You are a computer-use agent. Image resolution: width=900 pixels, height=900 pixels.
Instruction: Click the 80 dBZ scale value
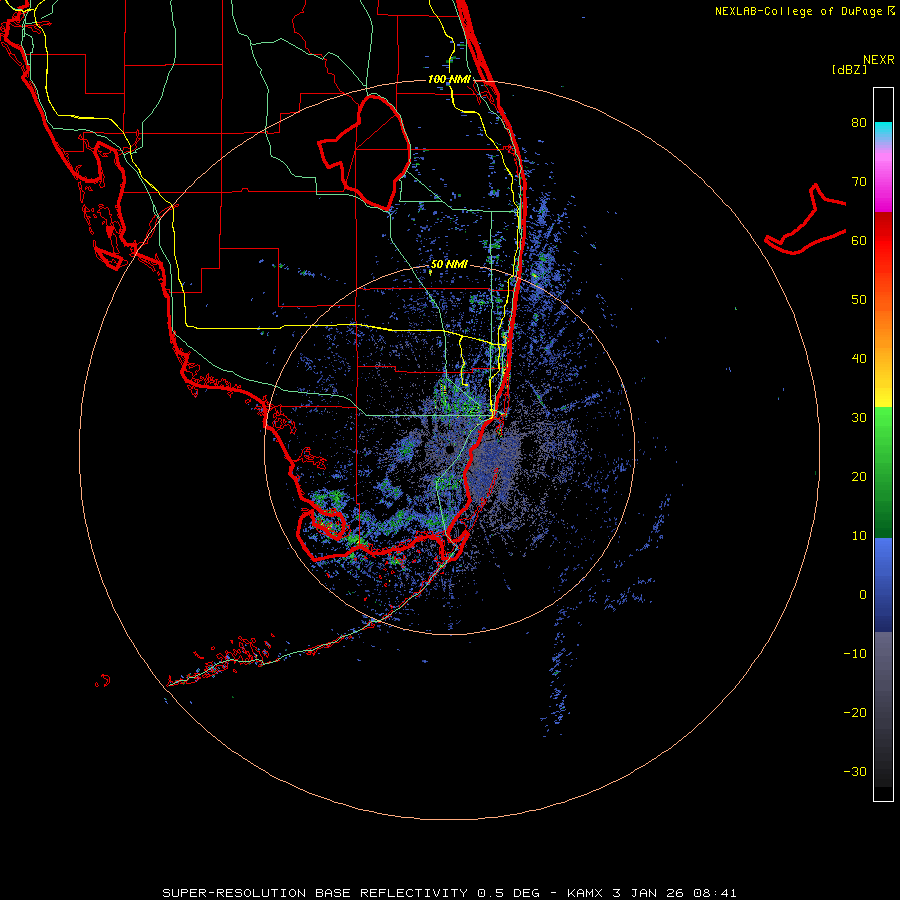tap(859, 123)
